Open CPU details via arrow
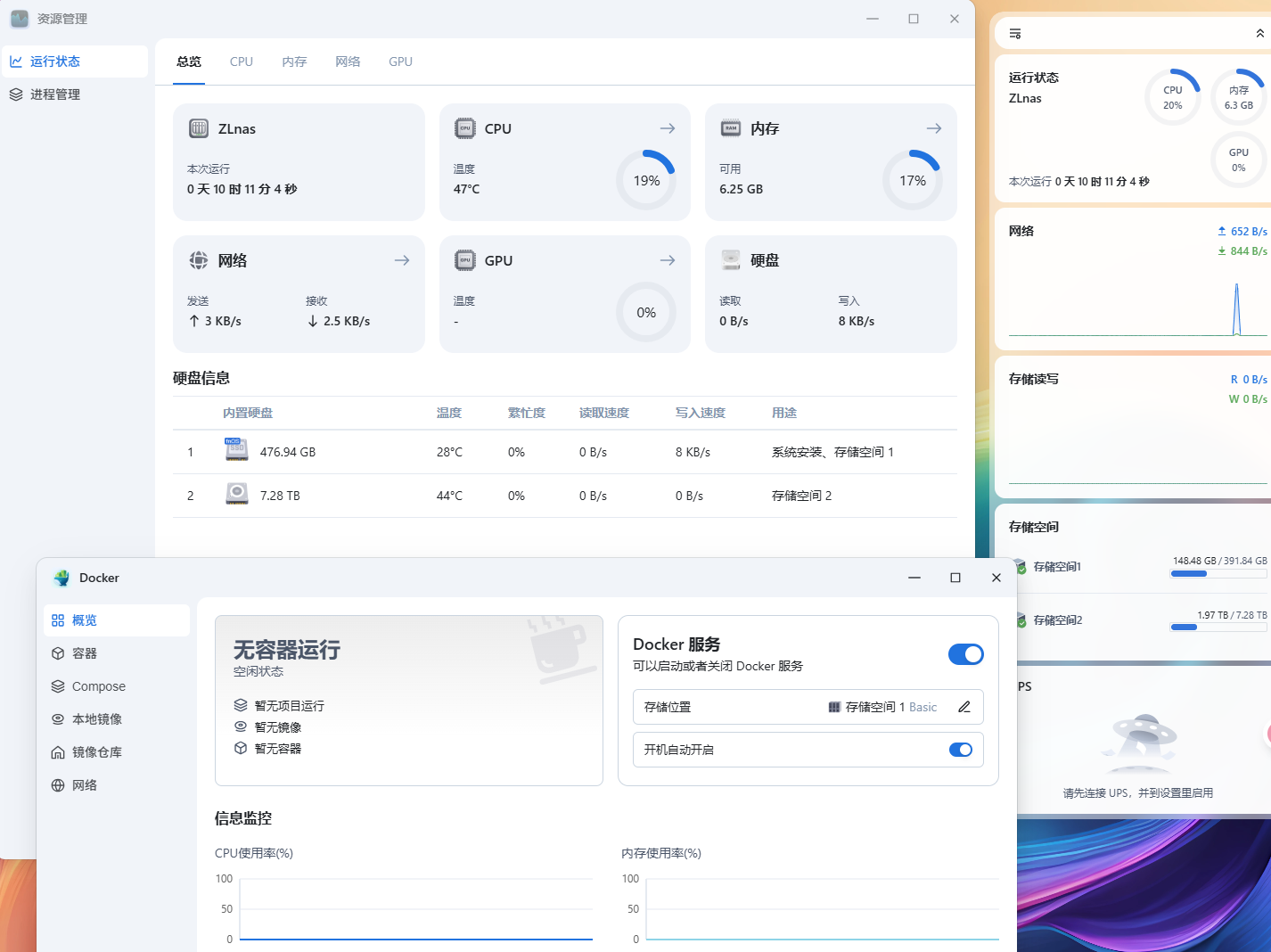Screen dimensions: 1271x952 pyautogui.click(x=667, y=128)
